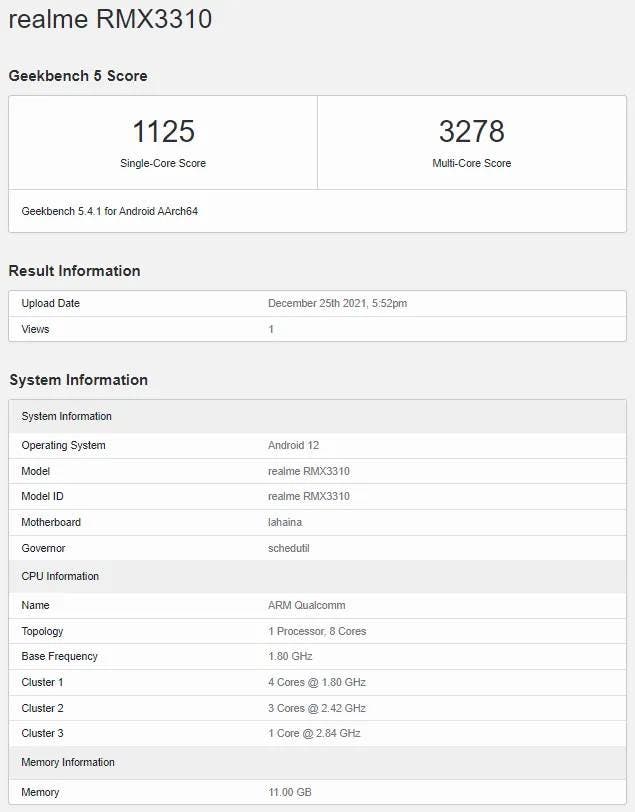
Task: Select the 4 Cores @ 1.80 GHz value
Action: tap(317, 682)
